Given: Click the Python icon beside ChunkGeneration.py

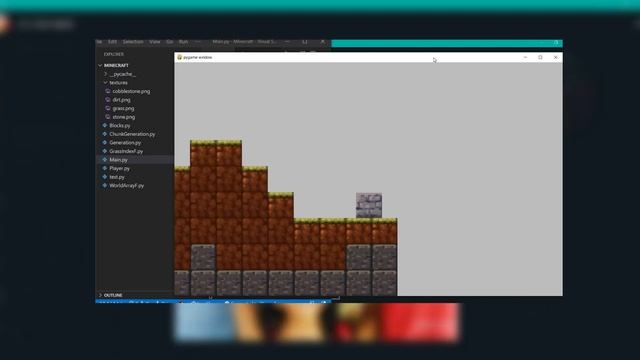Looking at the screenshot, I should click(104, 134).
